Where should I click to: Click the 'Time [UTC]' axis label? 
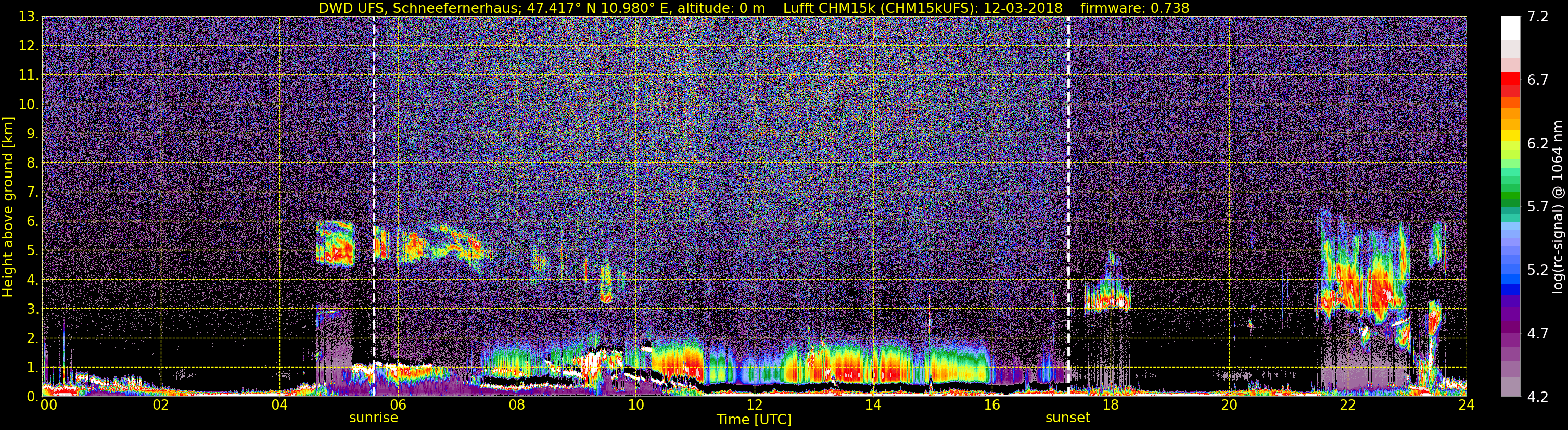754,420
